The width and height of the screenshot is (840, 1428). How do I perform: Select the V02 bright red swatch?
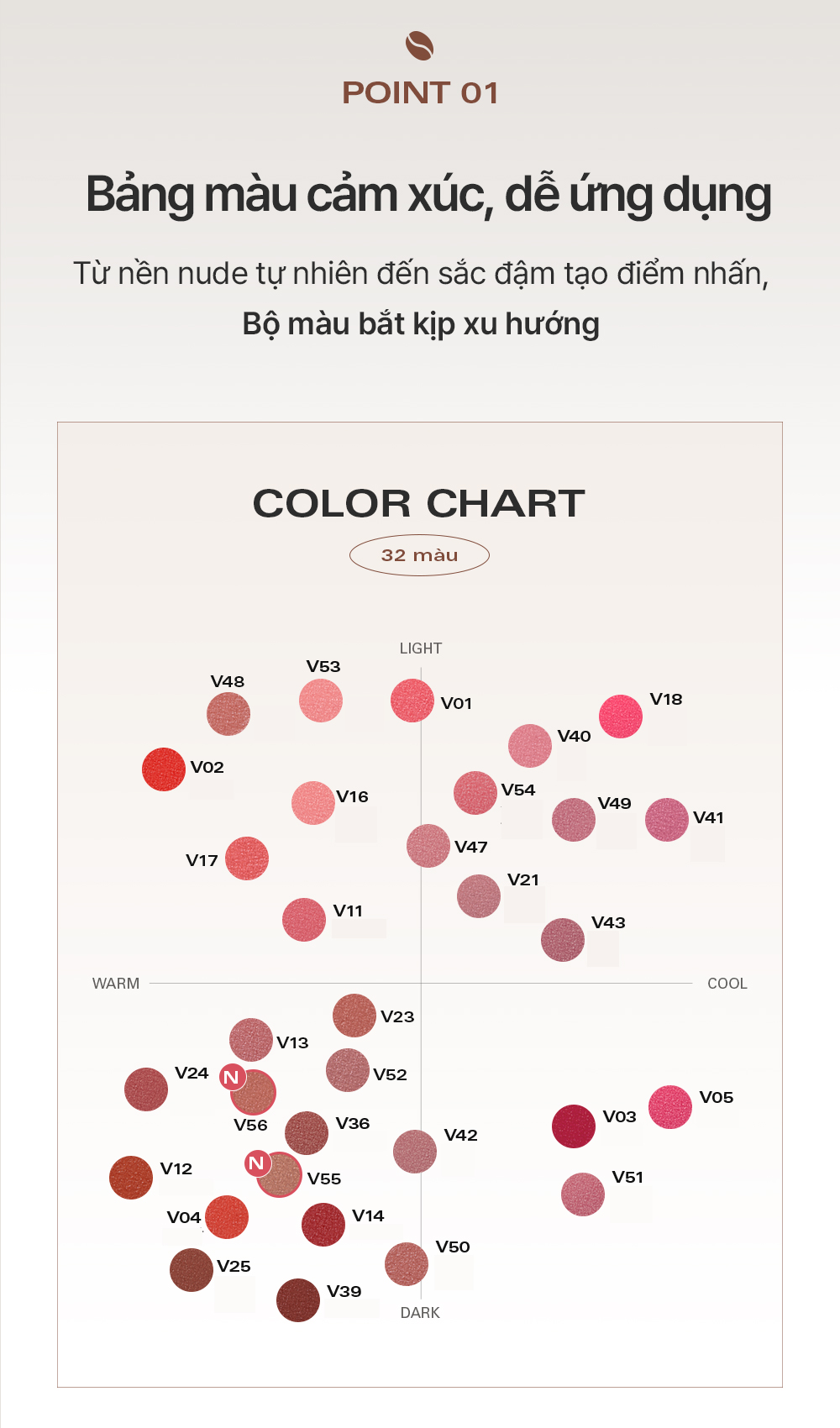click(x=164, y=769)
